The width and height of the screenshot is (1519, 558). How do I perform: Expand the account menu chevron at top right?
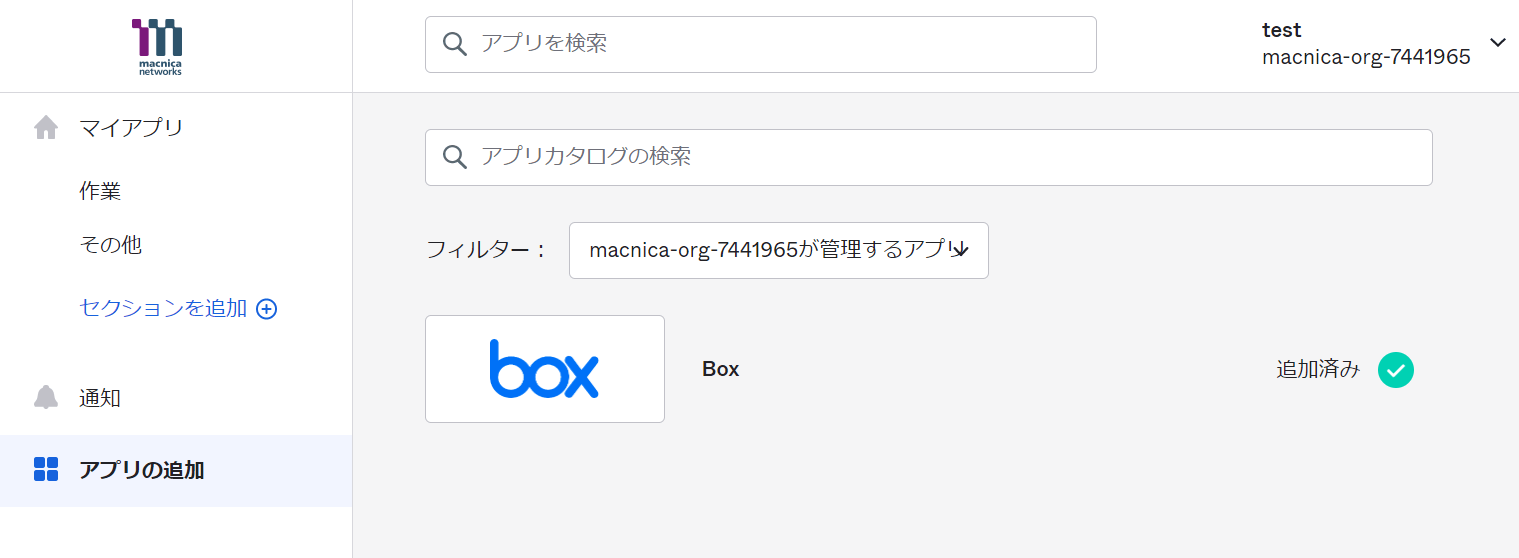click(1497, 43)
